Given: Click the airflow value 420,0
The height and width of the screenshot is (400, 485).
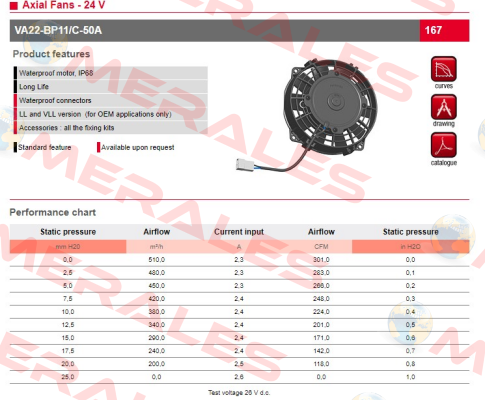Looking at the screenshot, I should tap(156, 299).
